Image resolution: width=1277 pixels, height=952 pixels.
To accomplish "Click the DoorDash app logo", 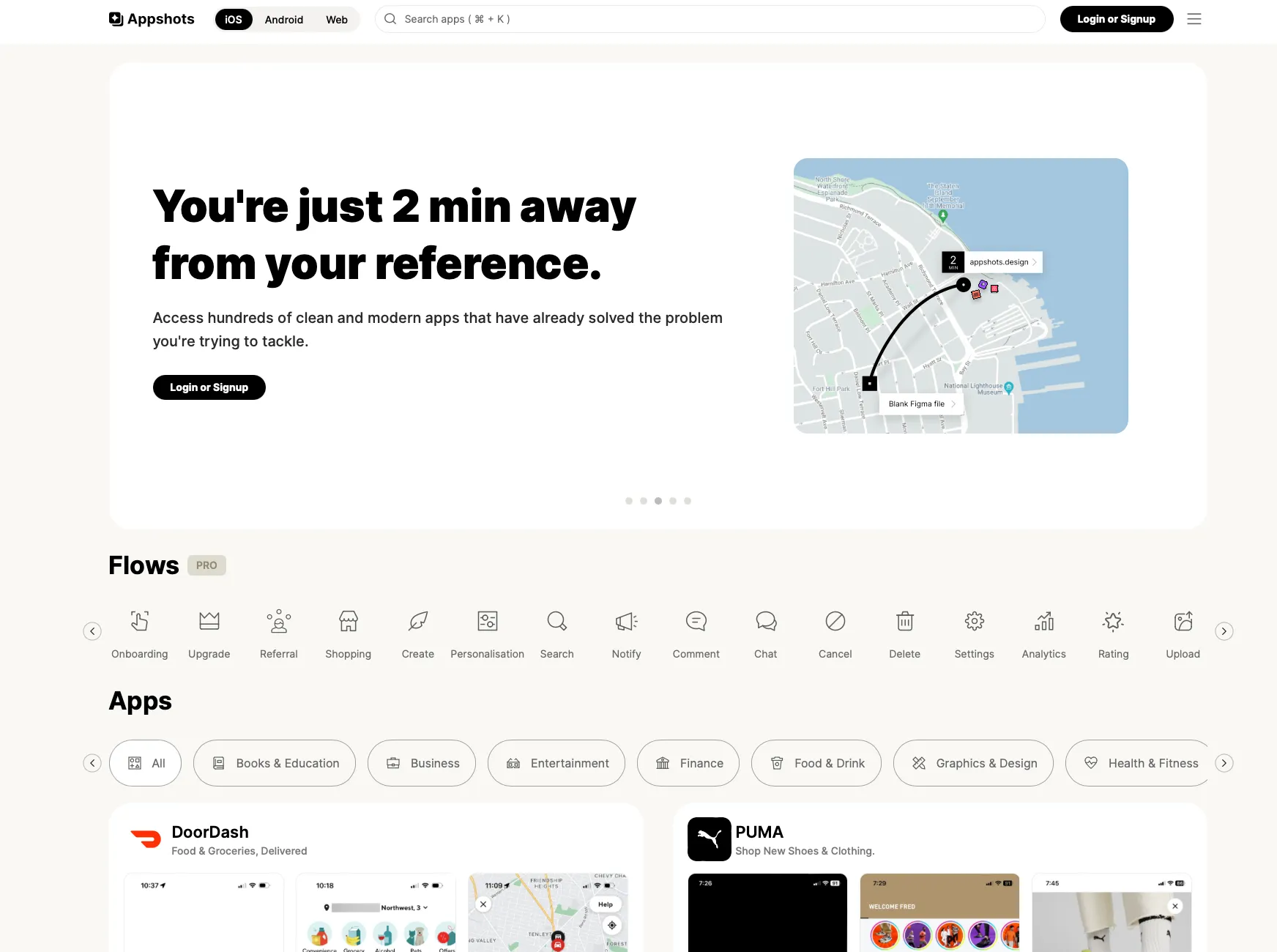I will pyautogui.click(x=146, y=839).
